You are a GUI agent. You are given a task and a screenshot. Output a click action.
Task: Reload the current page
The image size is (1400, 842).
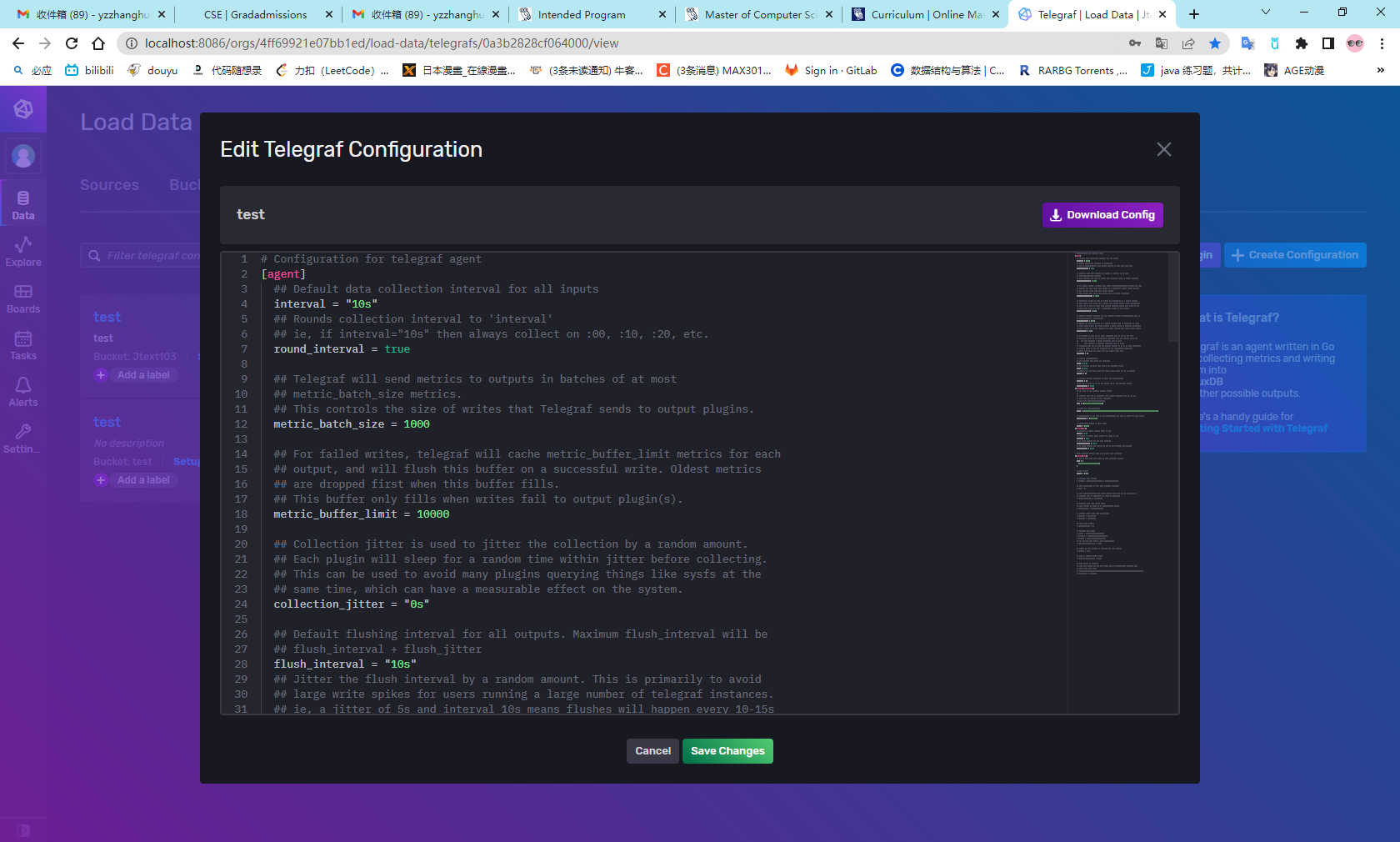72,43
